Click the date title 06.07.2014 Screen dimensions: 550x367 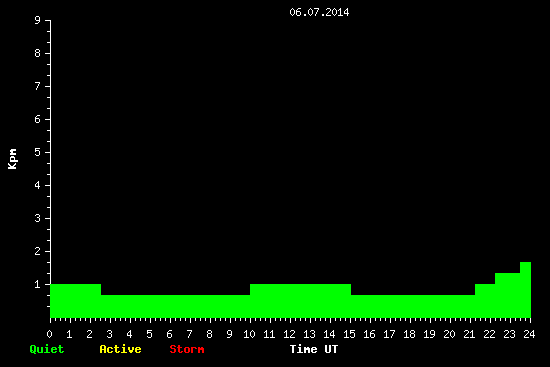tap(319, 12)
